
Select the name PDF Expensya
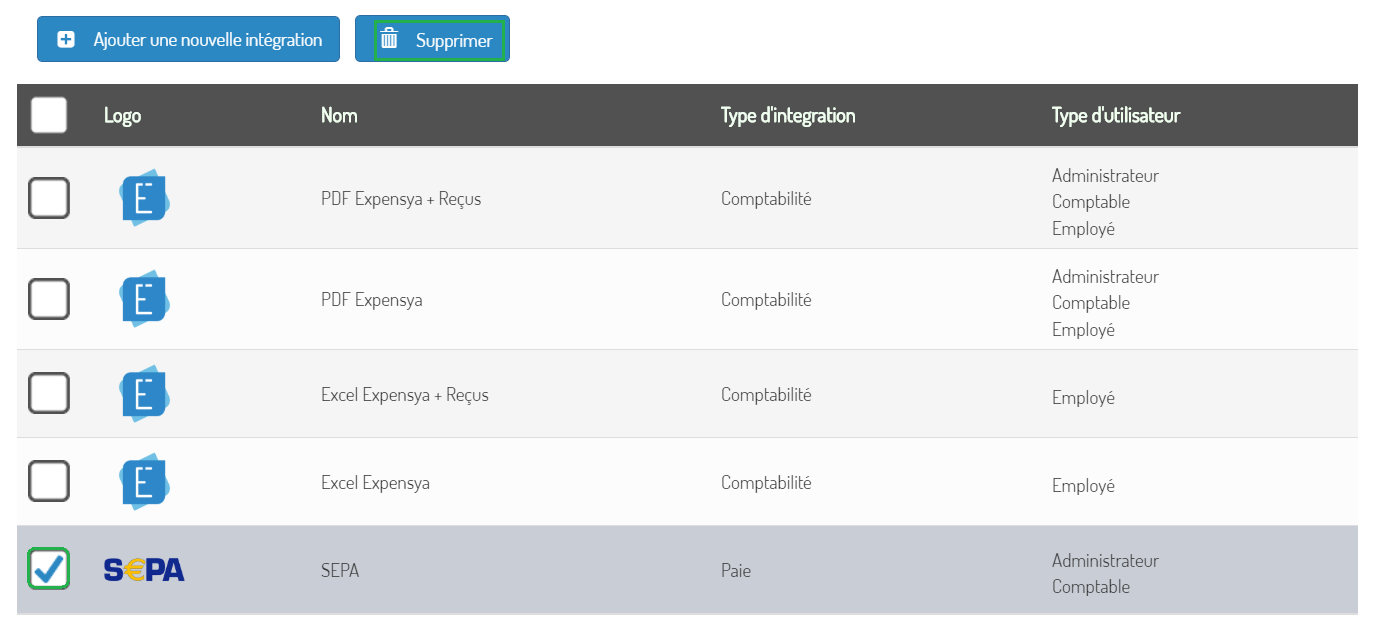[x=372, y=300]
